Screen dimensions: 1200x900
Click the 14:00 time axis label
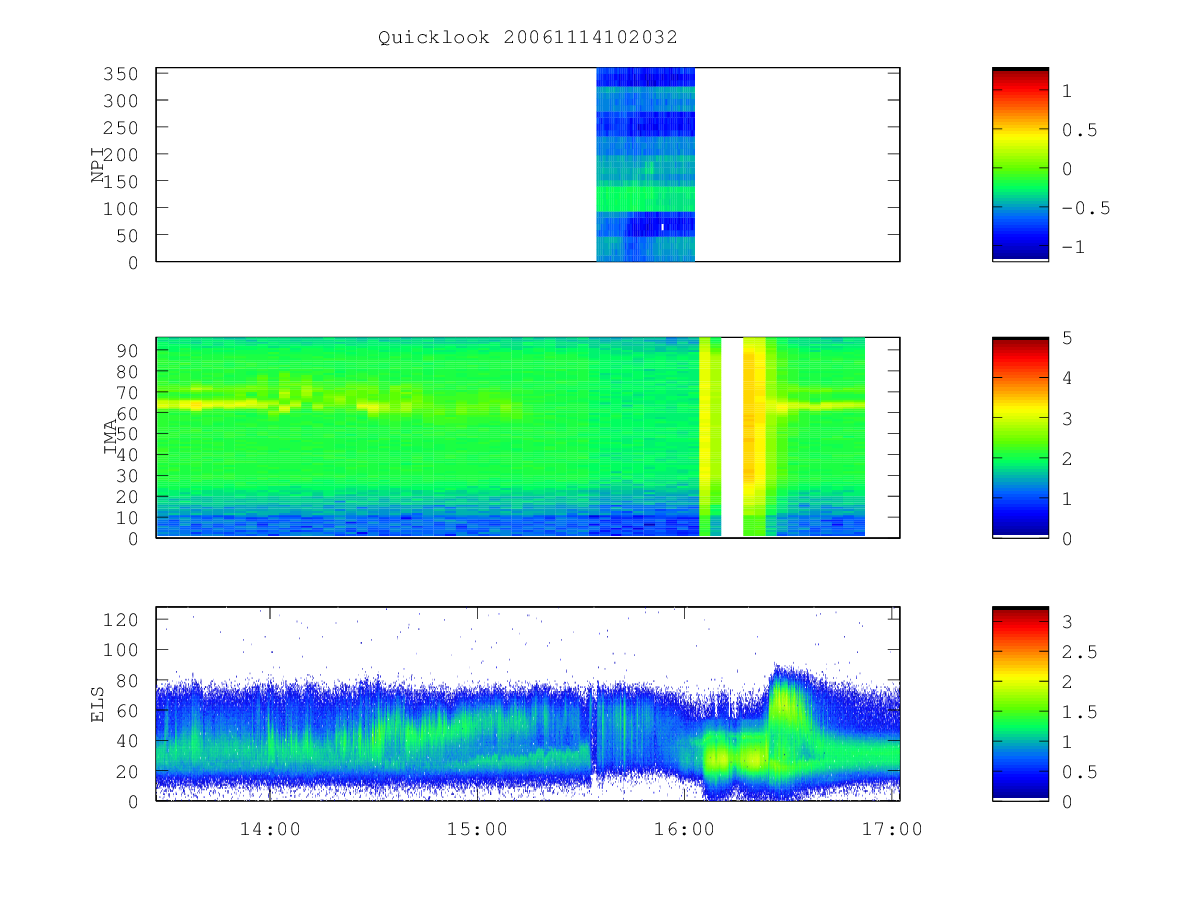[x=270, y=829]
